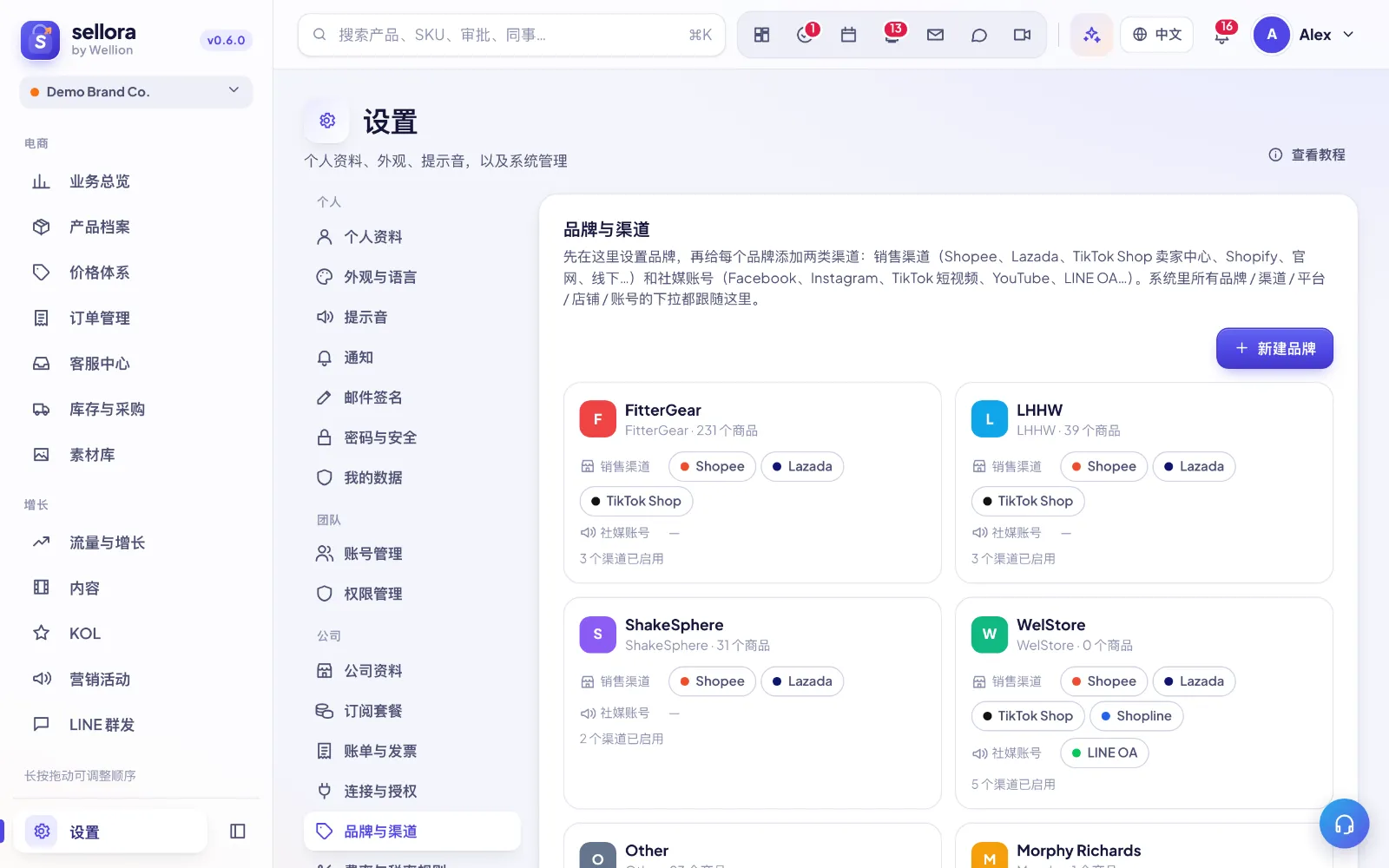Open 我的数据 settings tab
Screen dimensions: 1389x868
coord(412,477)
